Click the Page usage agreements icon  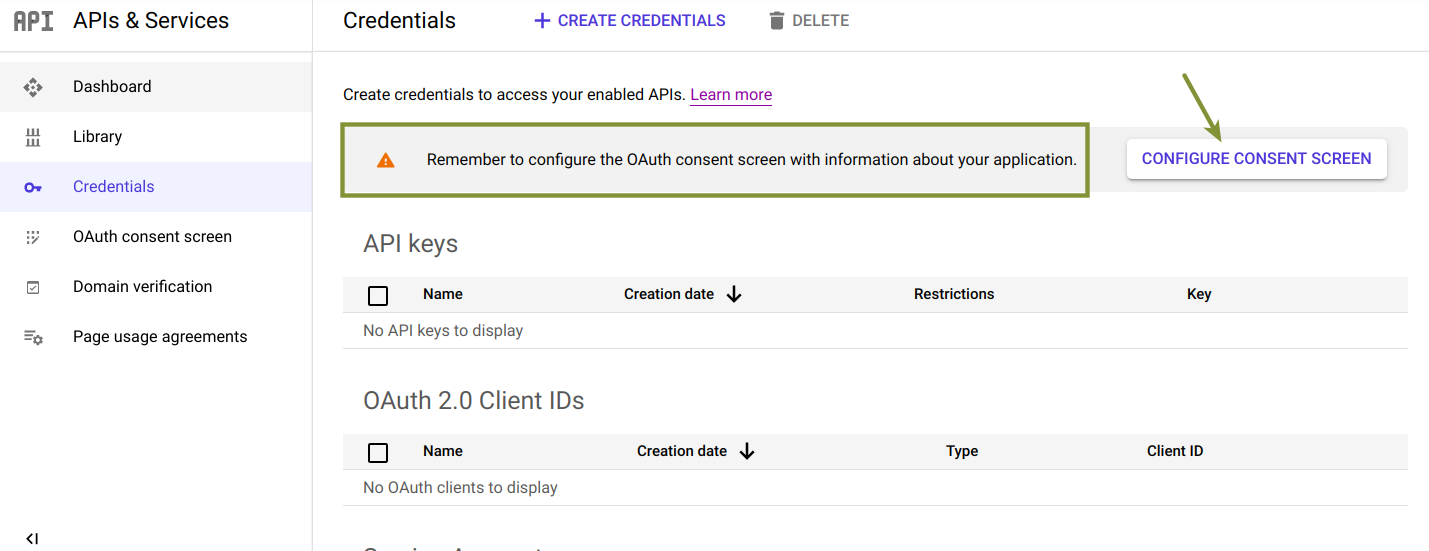click(x=33, y=337)
